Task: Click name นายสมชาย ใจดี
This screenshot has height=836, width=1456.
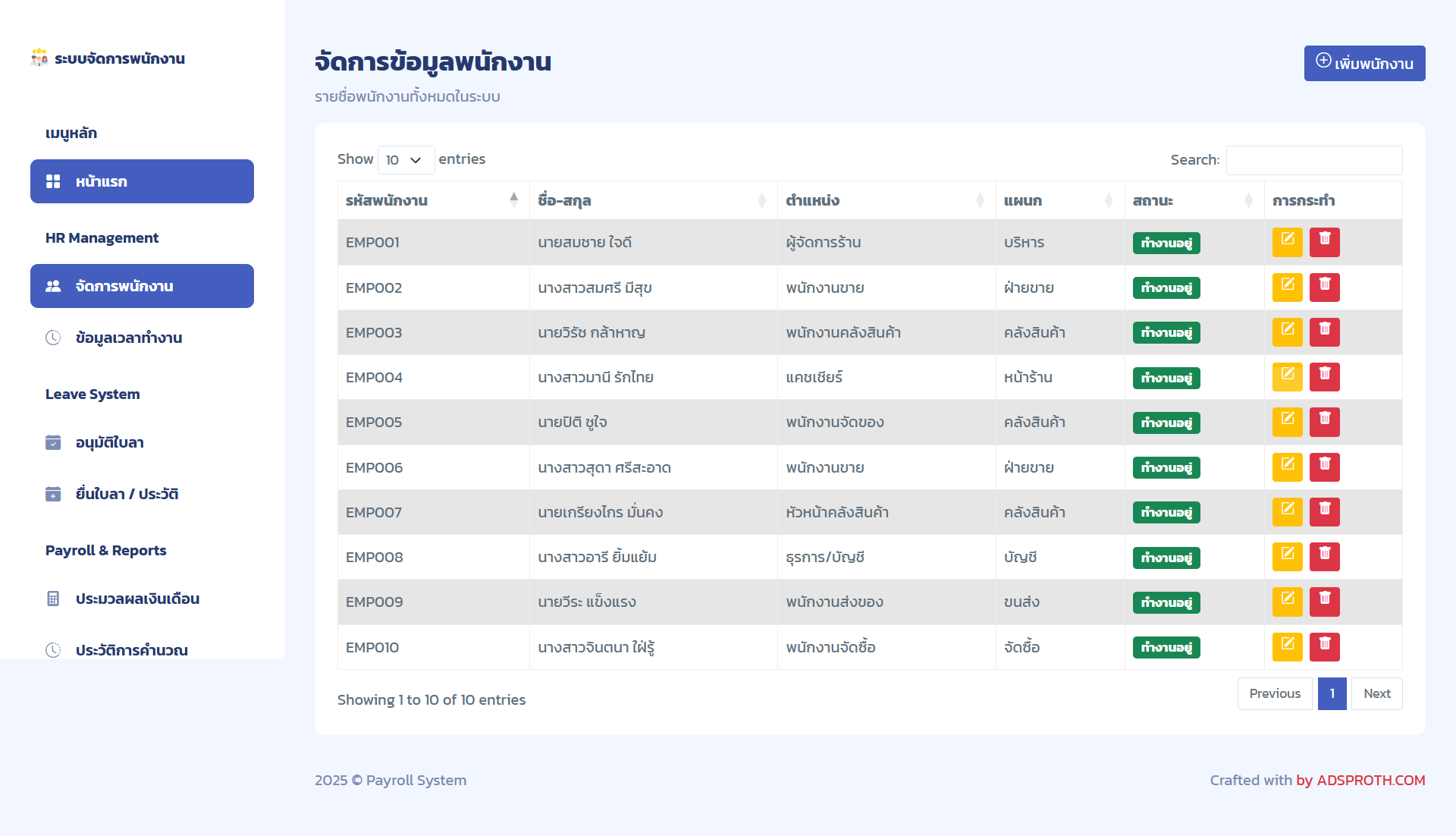Action: point(585,243)
